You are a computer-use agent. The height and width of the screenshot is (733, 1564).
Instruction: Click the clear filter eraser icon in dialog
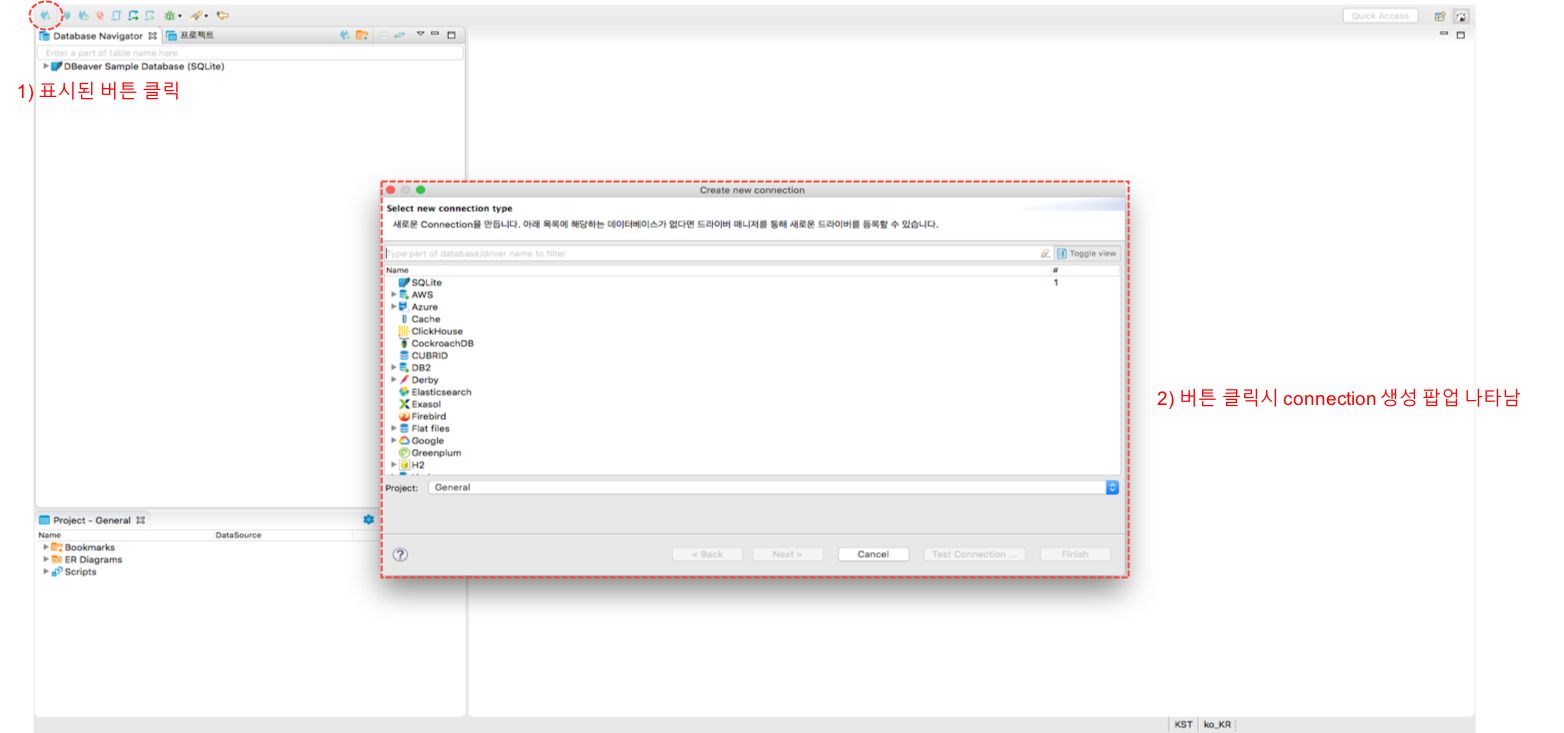[1045, 253]
